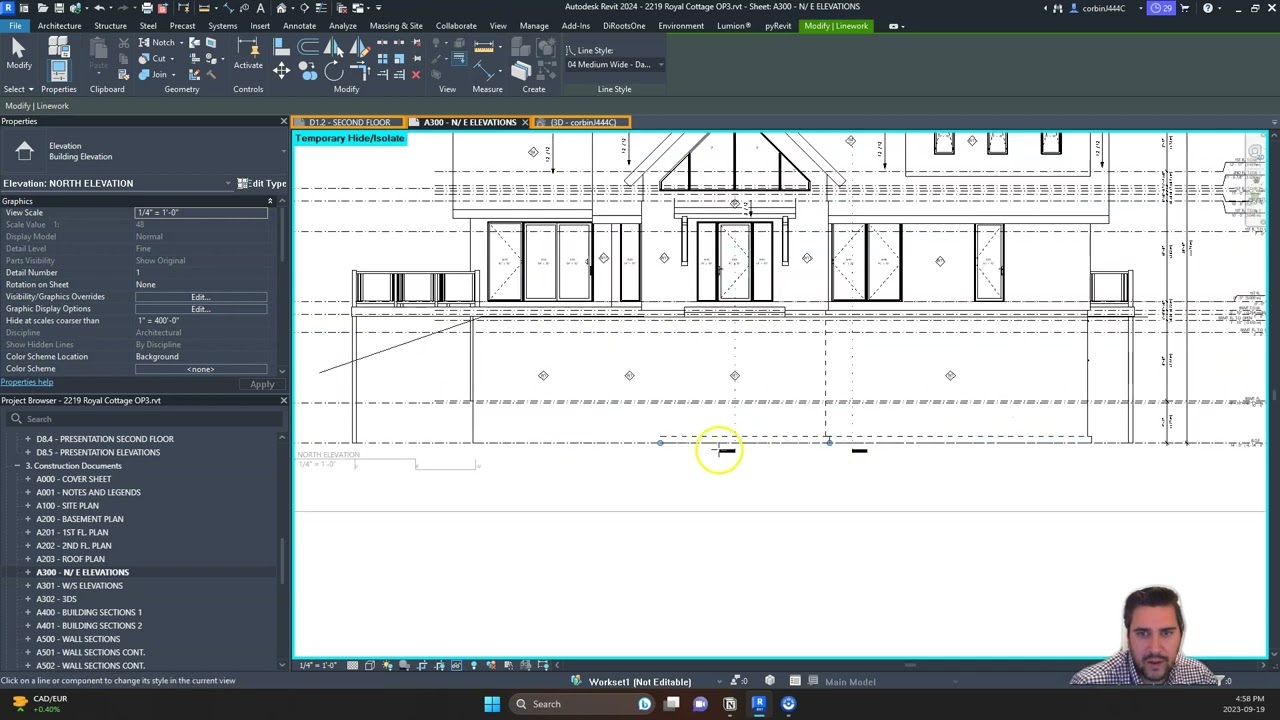Select the Mirror Pick Axis tool

[x=334, y=46]
